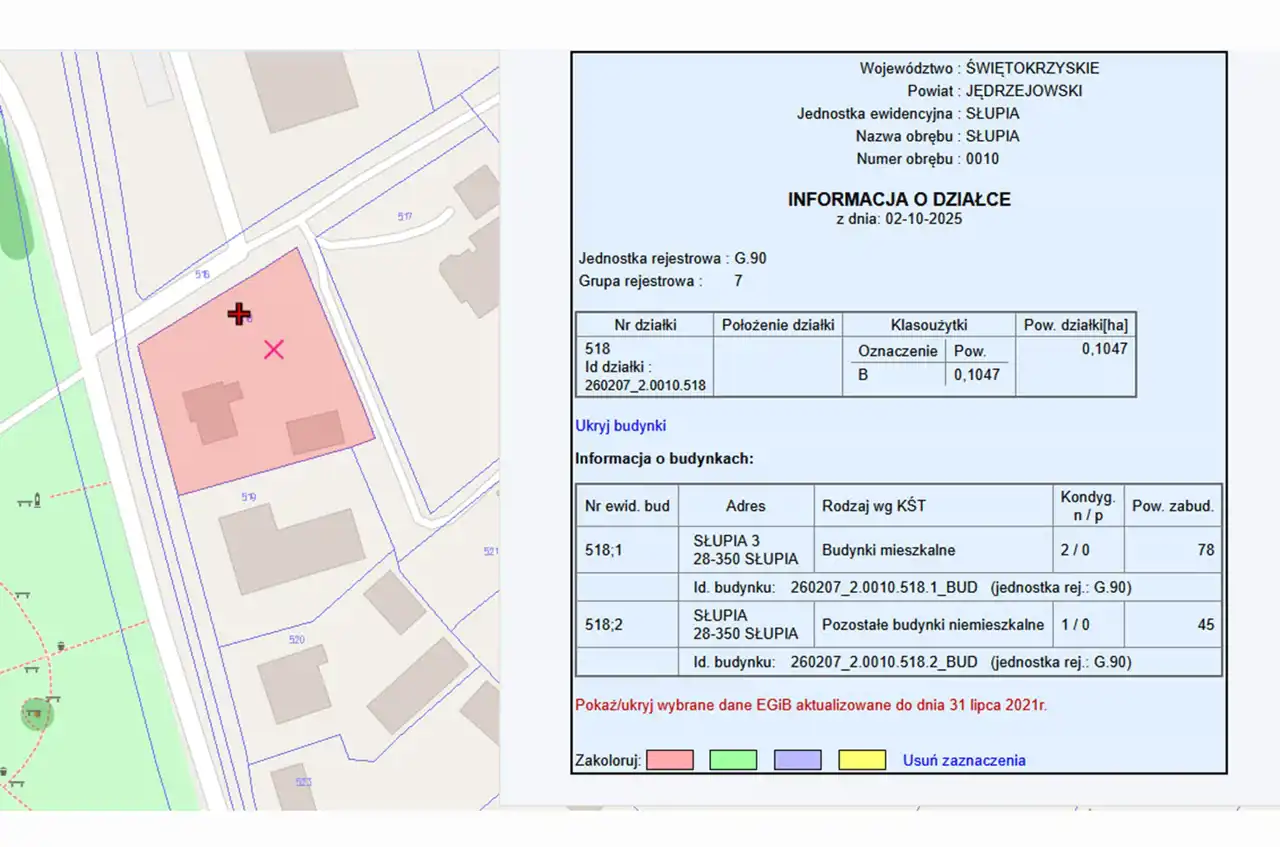1280x847 pixels.
Task: Choose the green Zakoloruj color swatch
Action: pyautogui.click(x=733, y=760)
